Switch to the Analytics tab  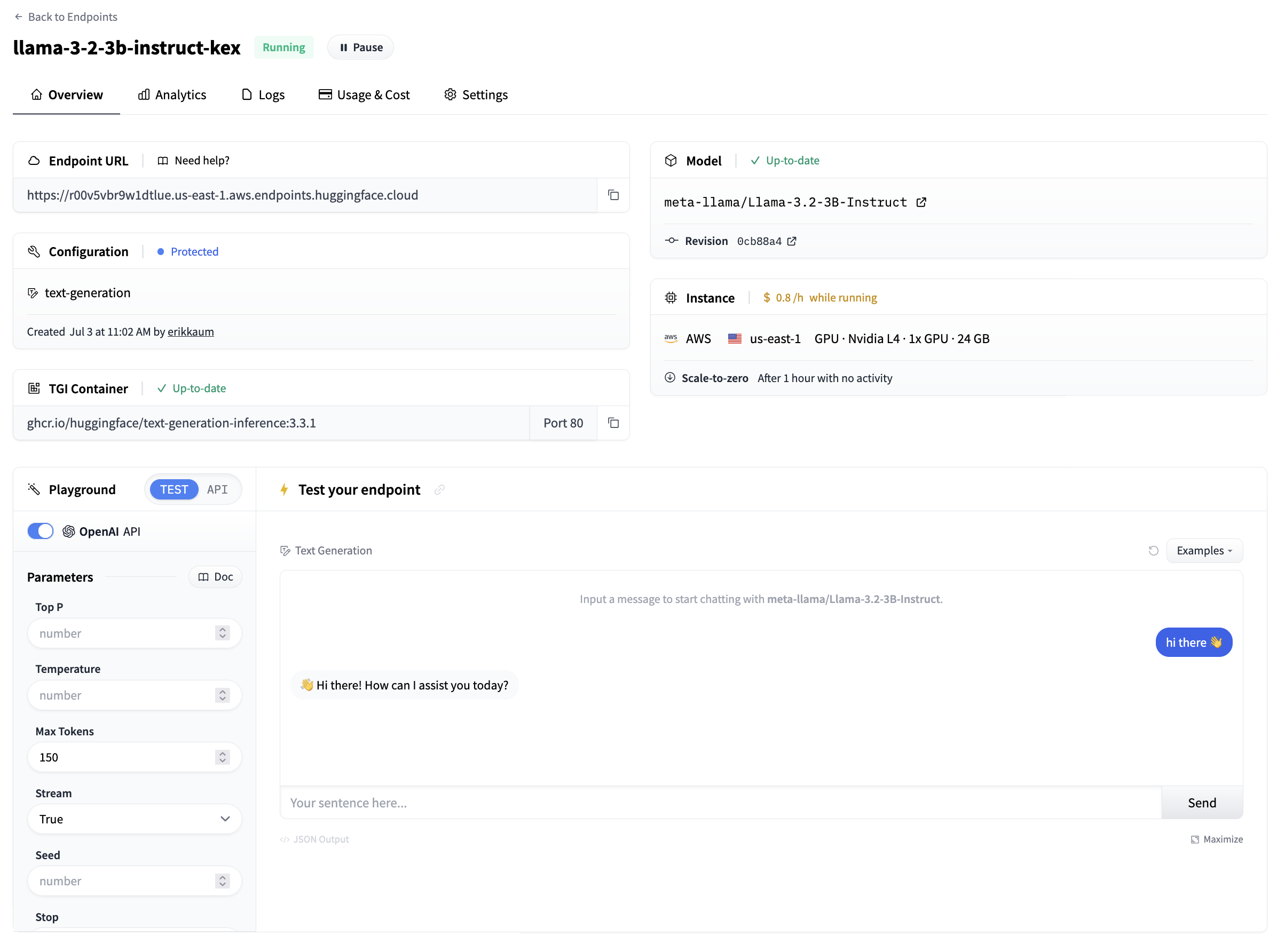(x=172, y=94)
